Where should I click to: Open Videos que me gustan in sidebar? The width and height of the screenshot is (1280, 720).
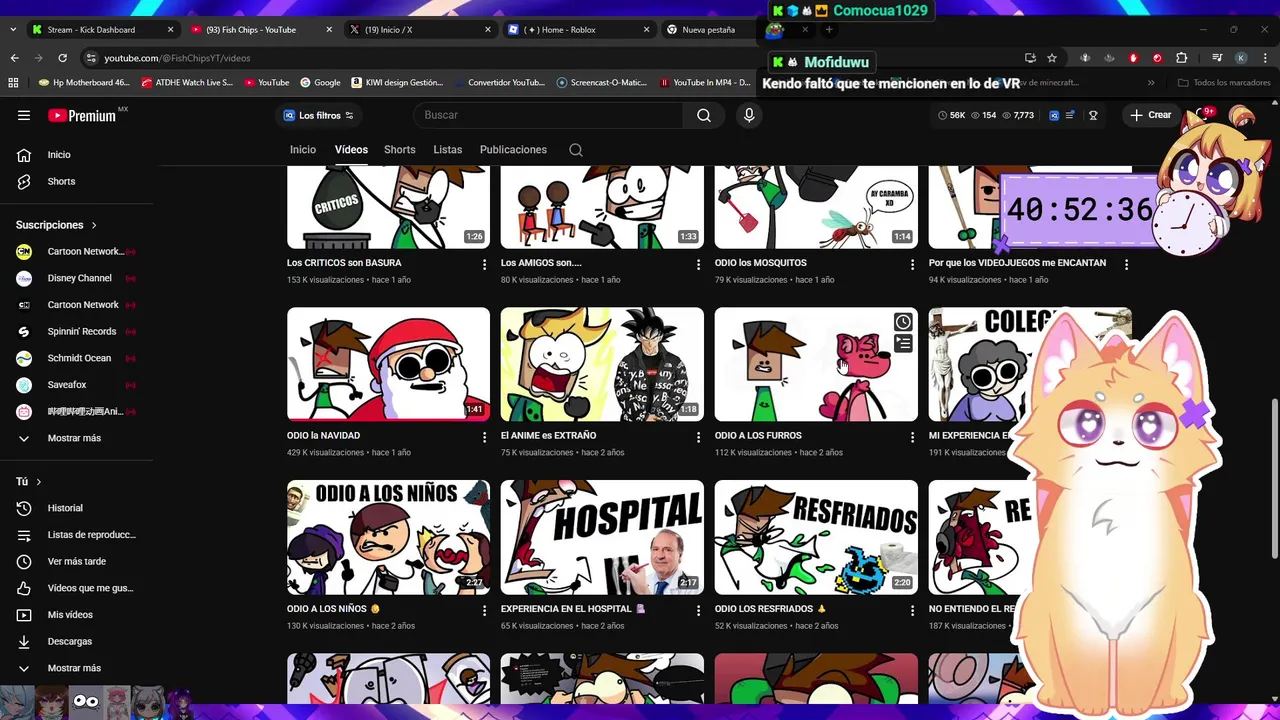(77, 588)
